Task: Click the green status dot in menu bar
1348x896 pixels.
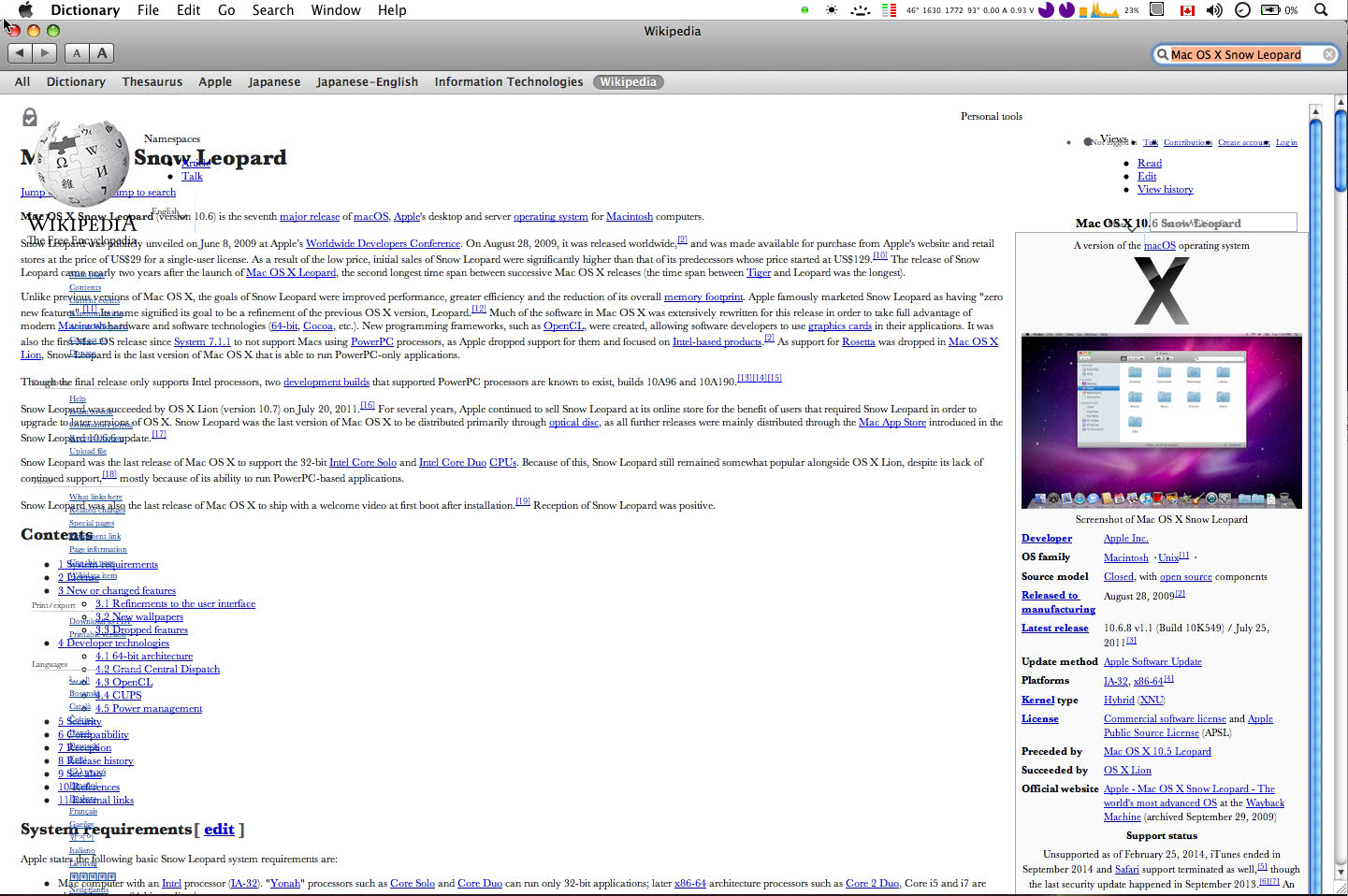Action: coord(804,10)
